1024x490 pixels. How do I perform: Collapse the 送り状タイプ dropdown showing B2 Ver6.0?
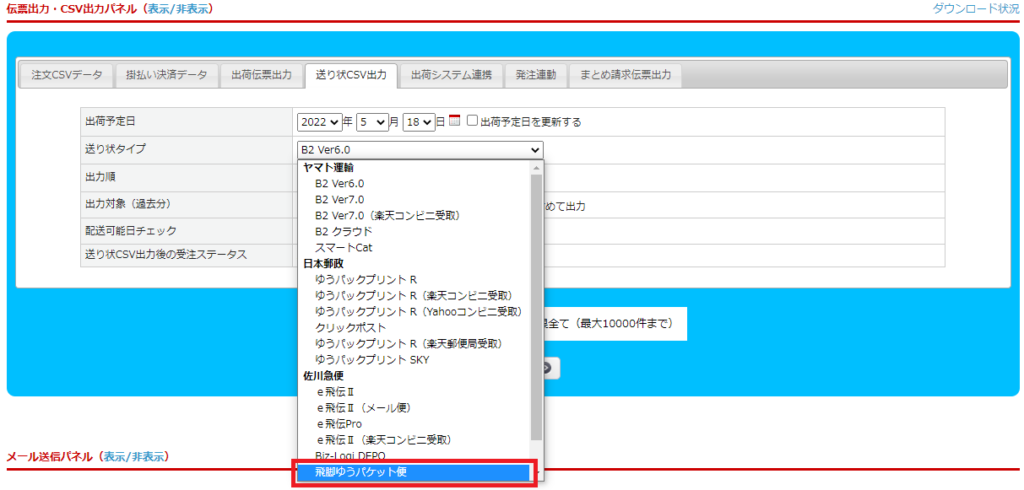(420, 150)
